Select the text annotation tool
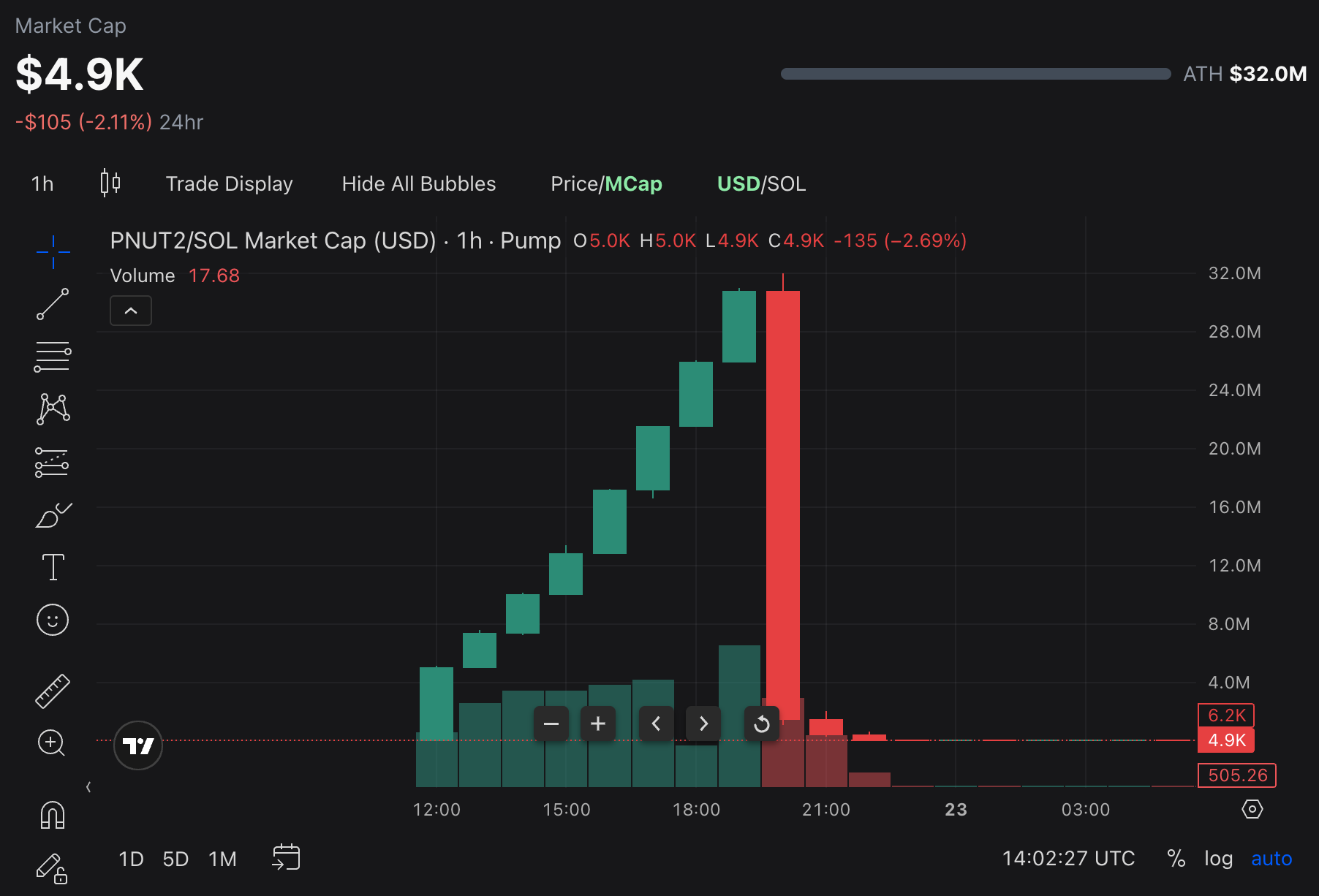The height and width of the screenshot is (896, 1319). click(53, 567)
